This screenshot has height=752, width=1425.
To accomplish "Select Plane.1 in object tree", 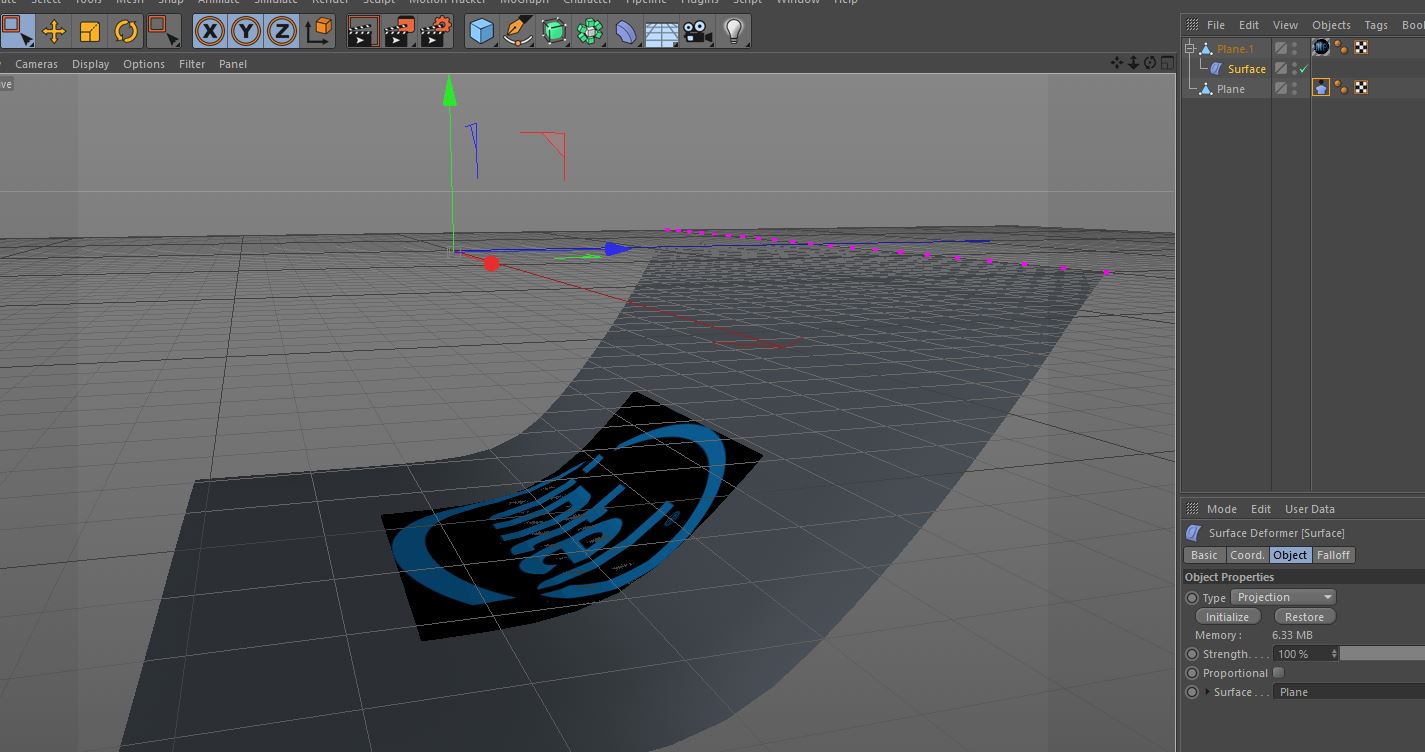I will tap(1235, 49).
